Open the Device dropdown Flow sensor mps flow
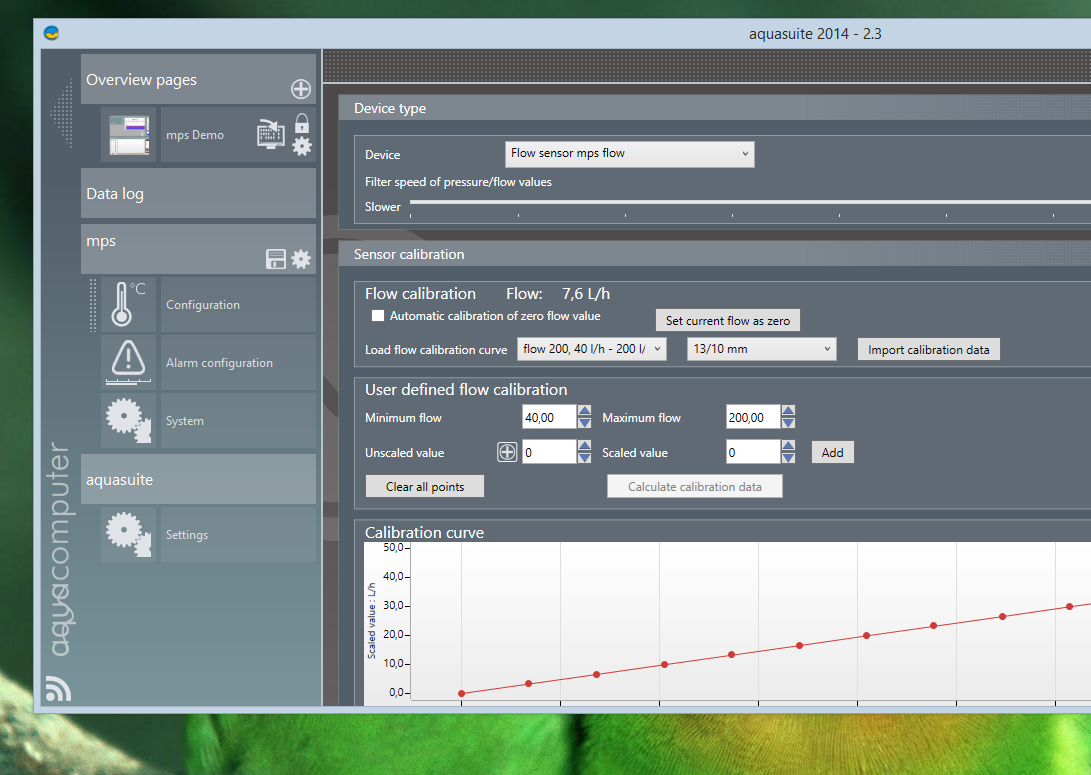The image size is (1091, 775). coord(630,154)
